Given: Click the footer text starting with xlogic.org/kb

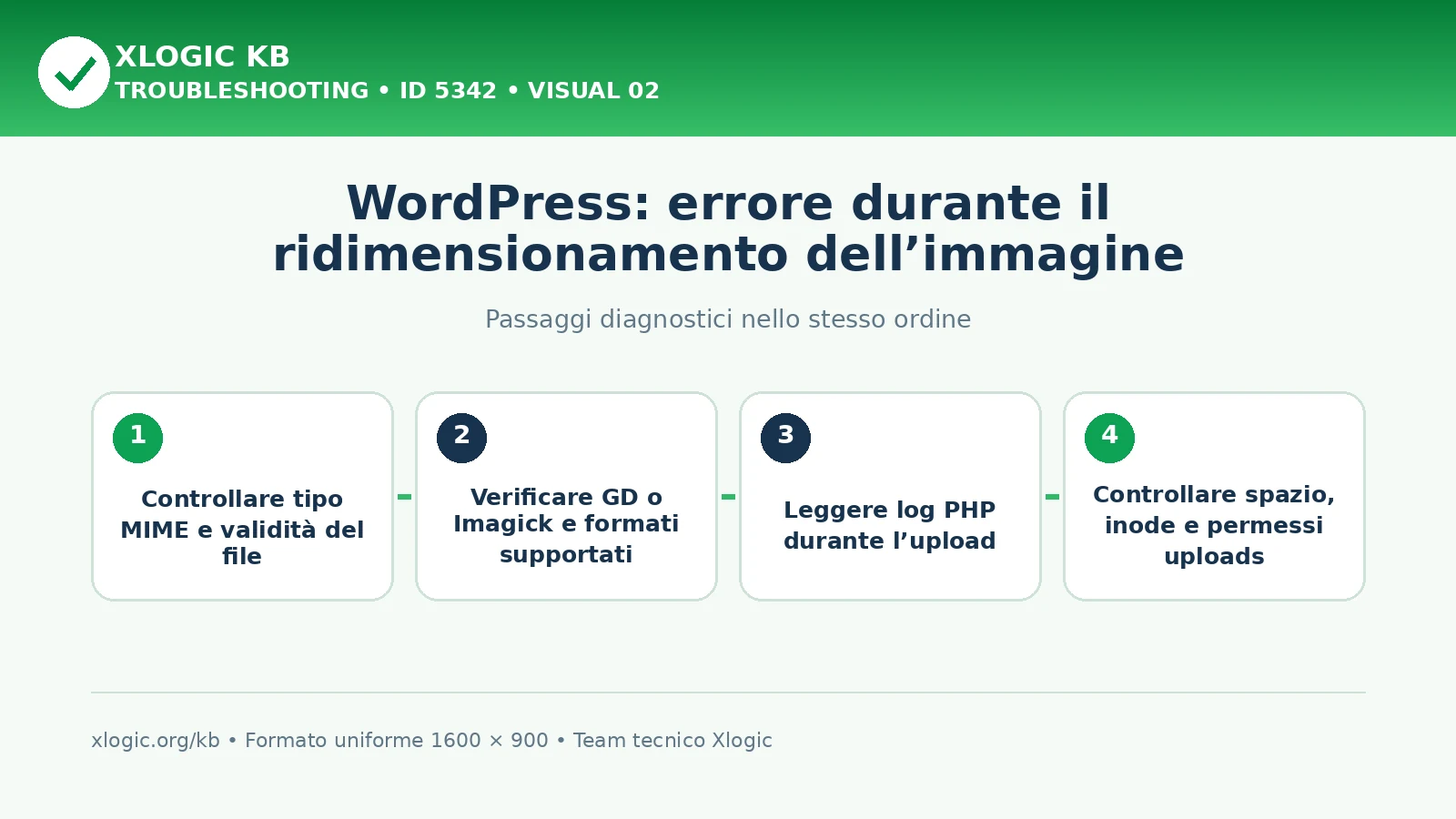Looking at the screenshot, I should coord(431,741).
